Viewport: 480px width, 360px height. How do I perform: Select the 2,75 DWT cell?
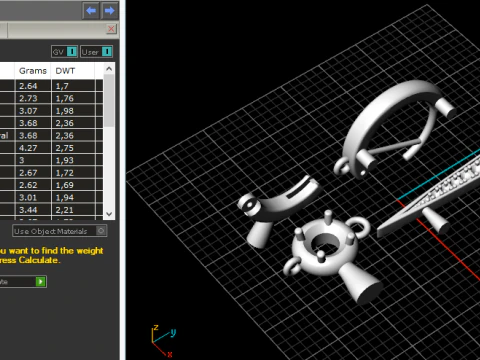coord(73,148)
